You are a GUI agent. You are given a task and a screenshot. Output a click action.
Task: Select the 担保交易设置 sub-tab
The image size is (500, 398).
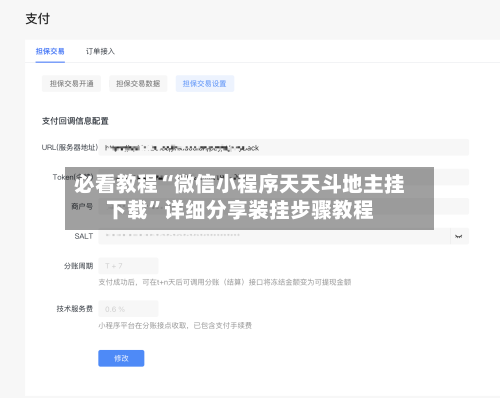click(x=205, y=84)
